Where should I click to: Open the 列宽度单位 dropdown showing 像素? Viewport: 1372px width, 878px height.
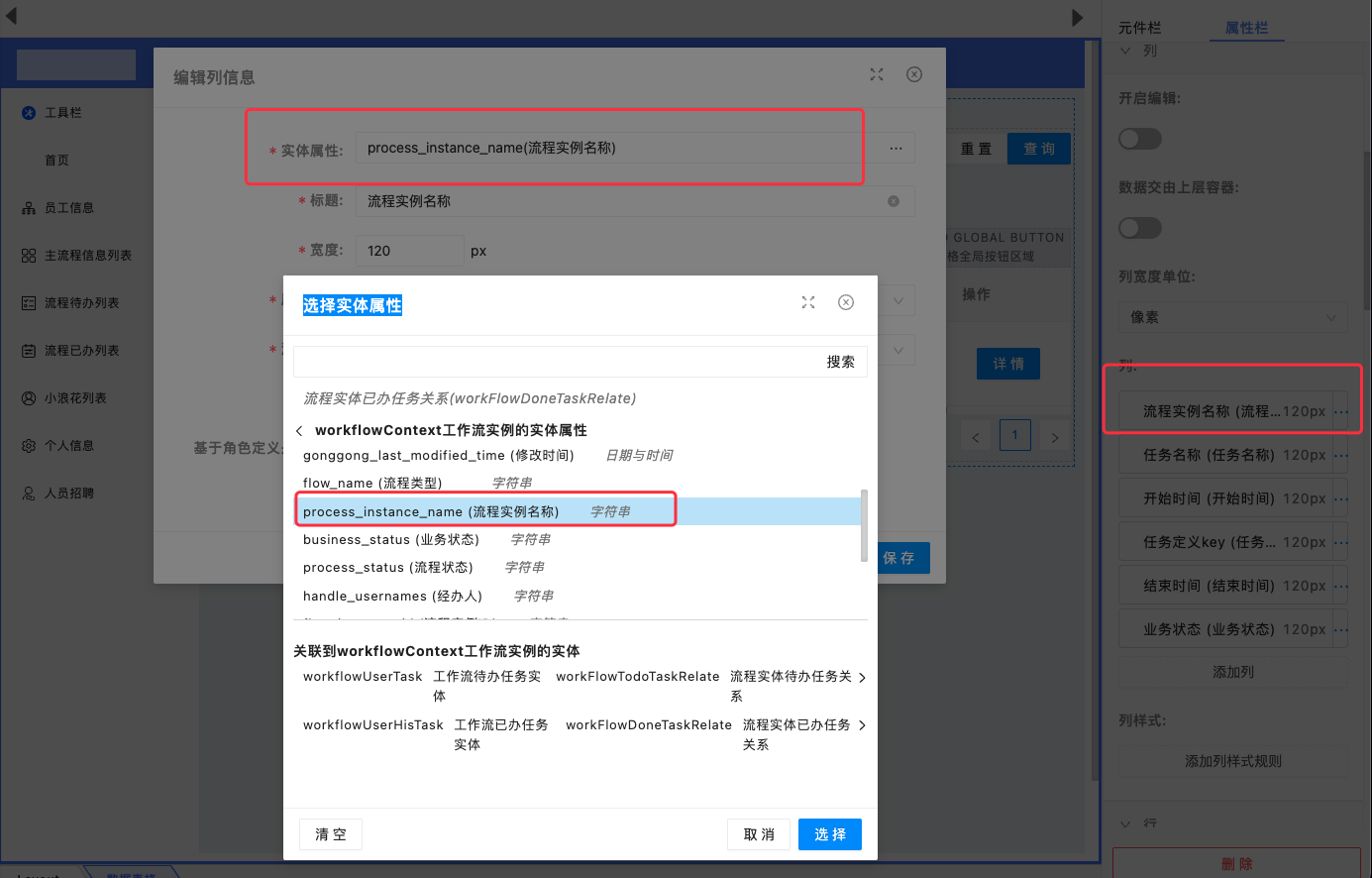[x=1232, y=317]
